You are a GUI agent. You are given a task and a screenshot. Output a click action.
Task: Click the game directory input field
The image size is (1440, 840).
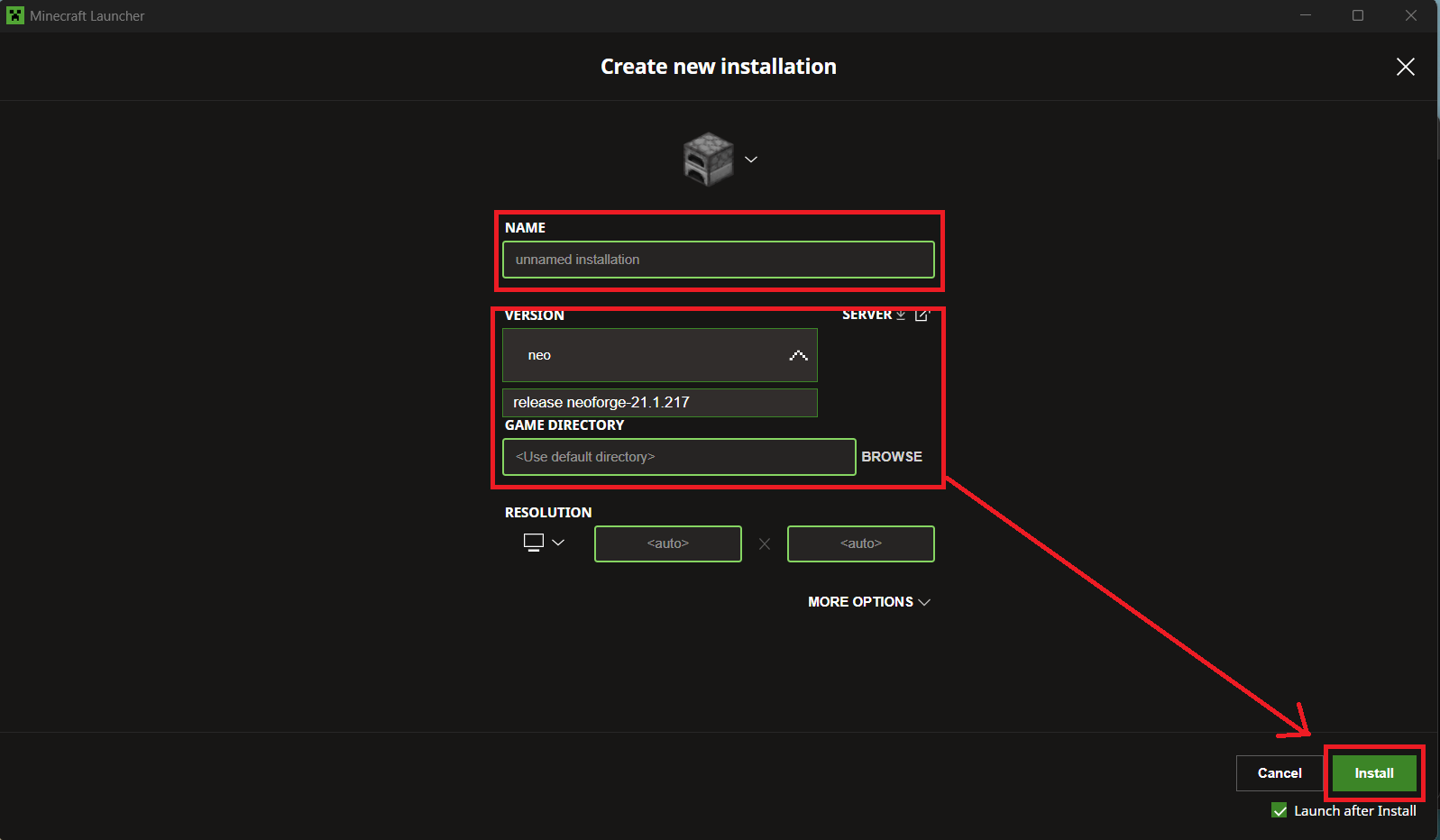[x=679, y=457]
